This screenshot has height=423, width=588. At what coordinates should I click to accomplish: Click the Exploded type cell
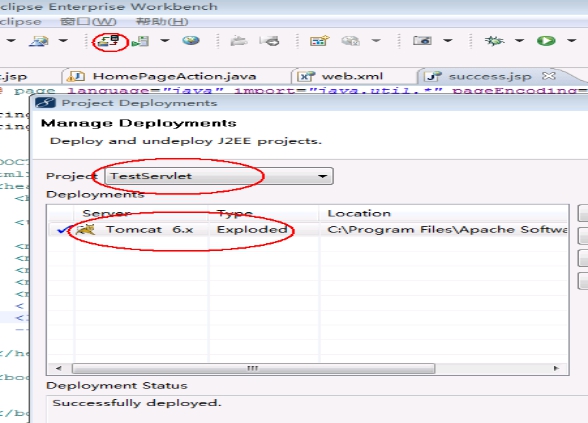(252, 230)
